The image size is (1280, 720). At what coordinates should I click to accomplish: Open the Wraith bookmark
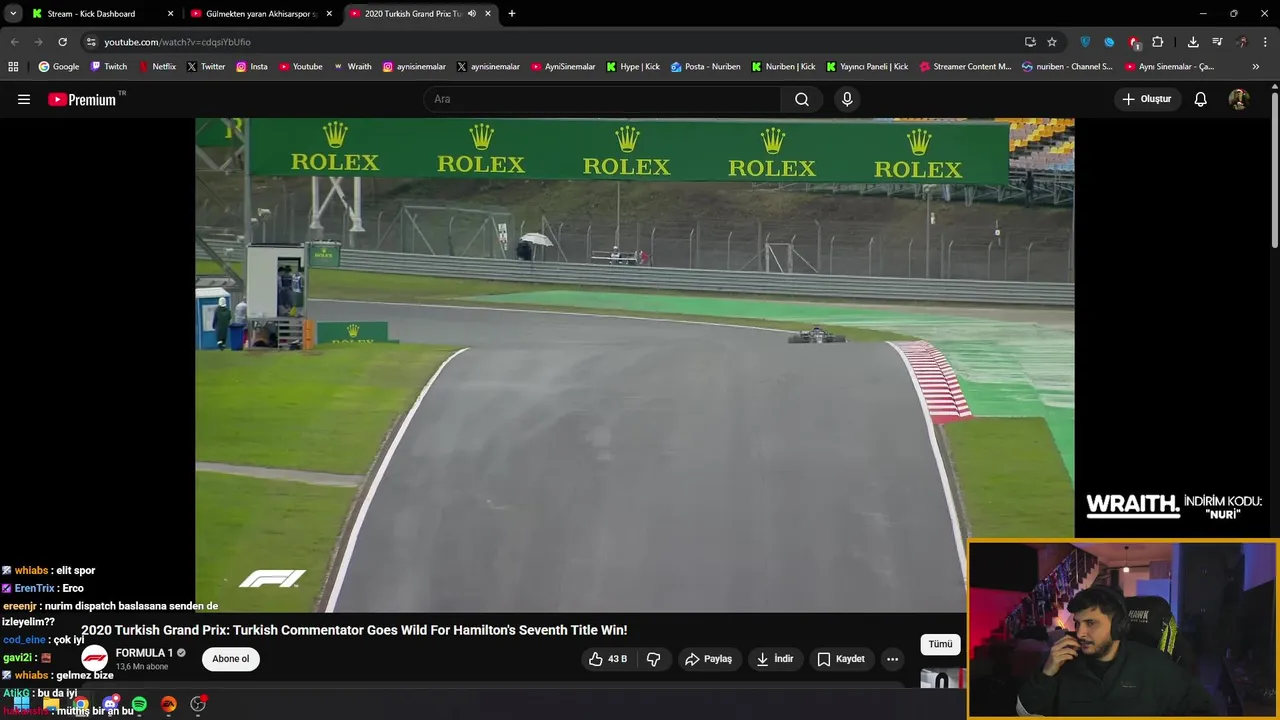(x=352, y=67)
